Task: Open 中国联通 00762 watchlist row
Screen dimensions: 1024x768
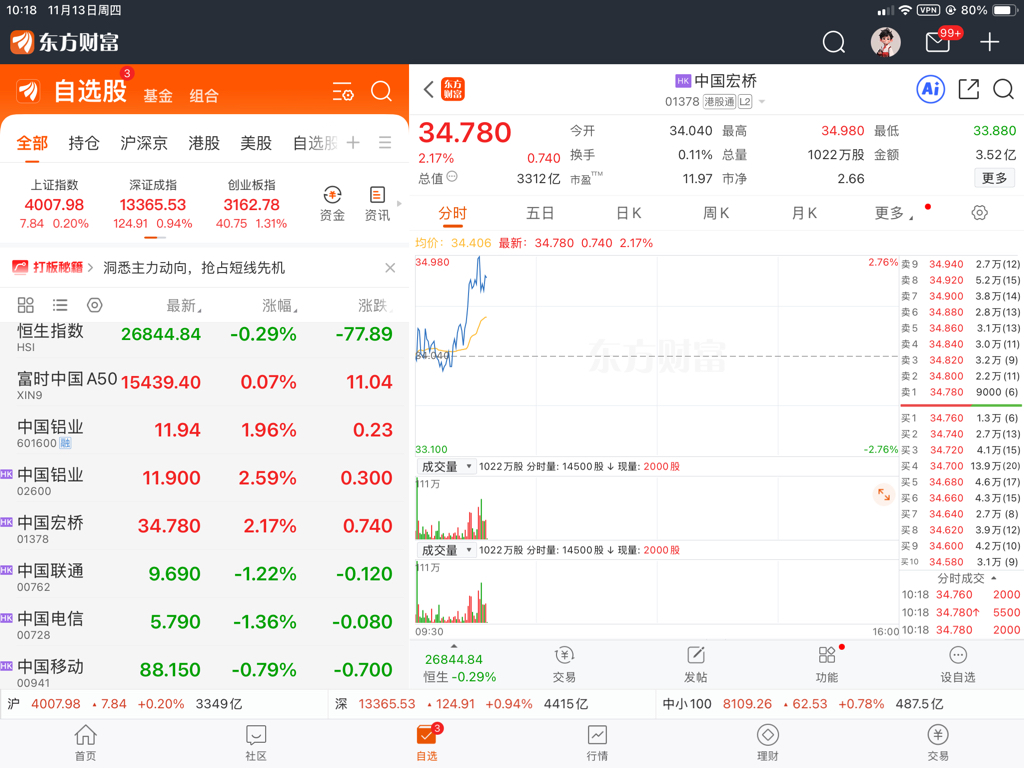Action: coord(204,574)
